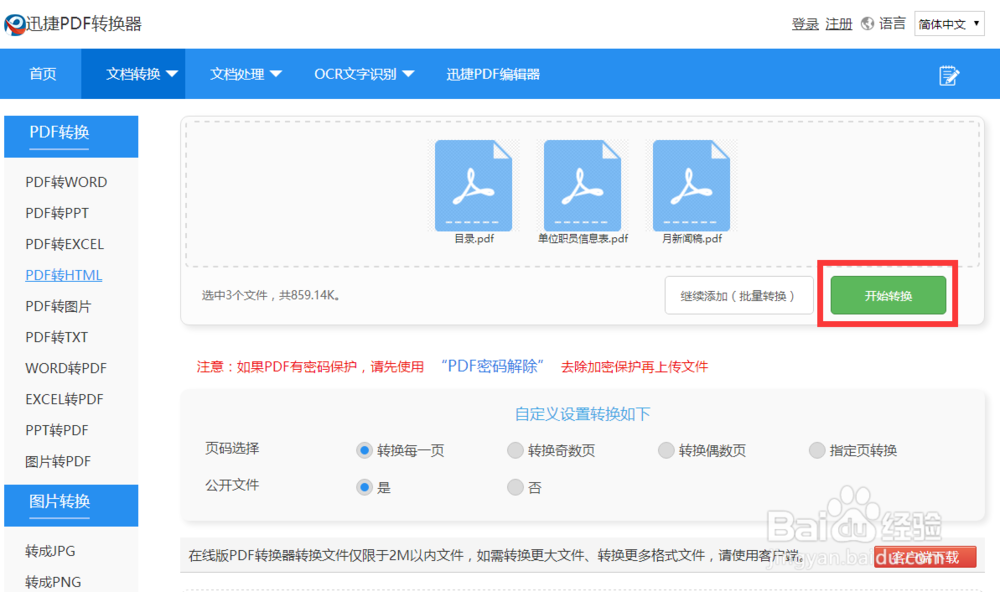
Task: Open the 迅捷PDF编辑器 menu item
Action: 492,73
